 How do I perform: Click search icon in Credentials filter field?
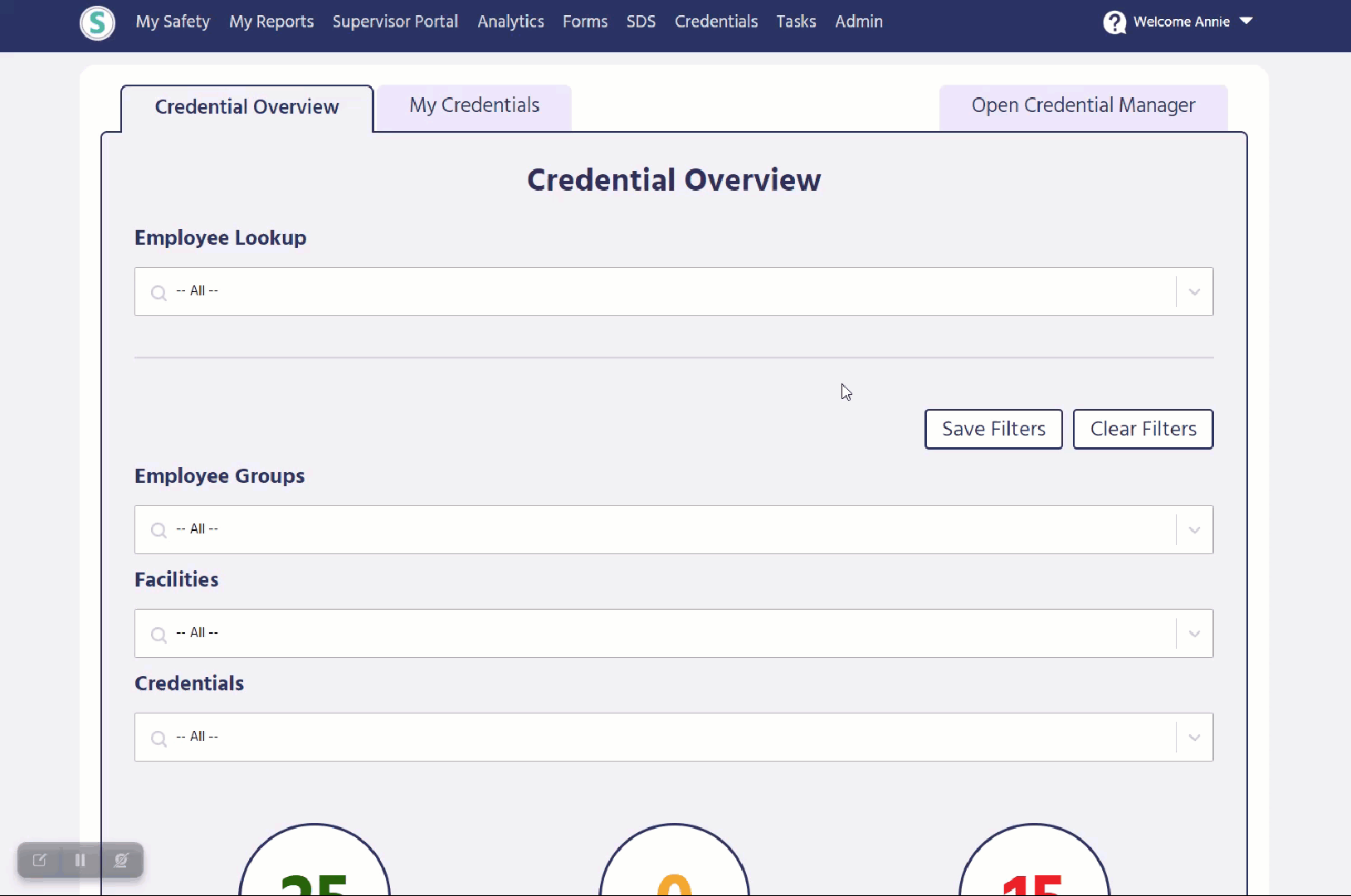159,738
